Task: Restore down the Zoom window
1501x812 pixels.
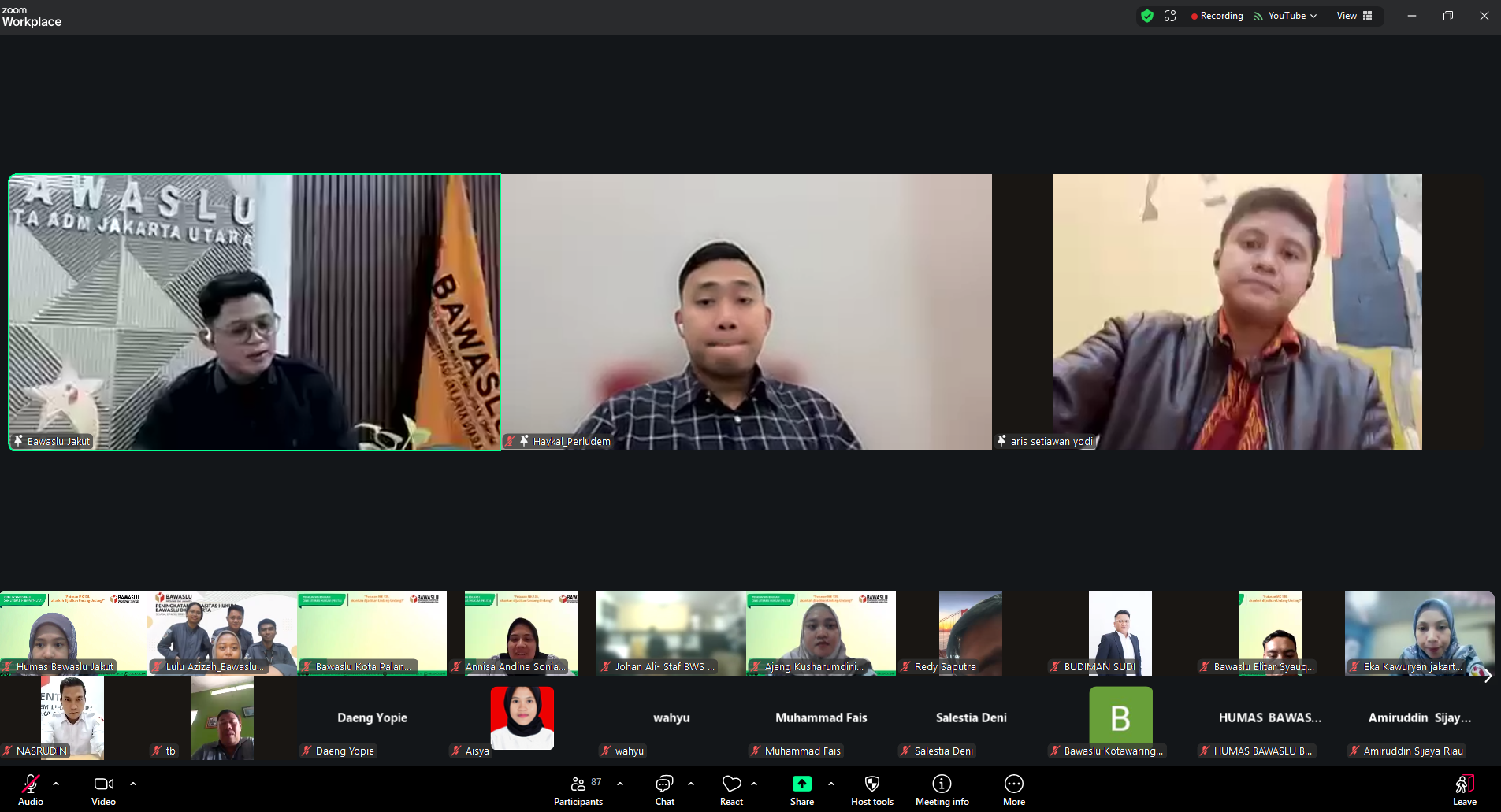Action: click(1448, 16)
